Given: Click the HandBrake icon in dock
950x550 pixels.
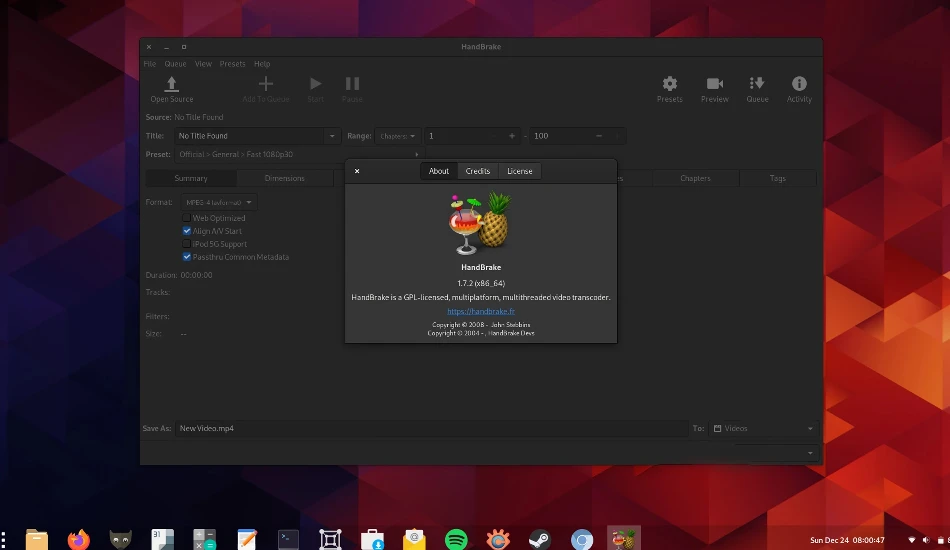Looking at the screenshot, I should coord(624,539).
